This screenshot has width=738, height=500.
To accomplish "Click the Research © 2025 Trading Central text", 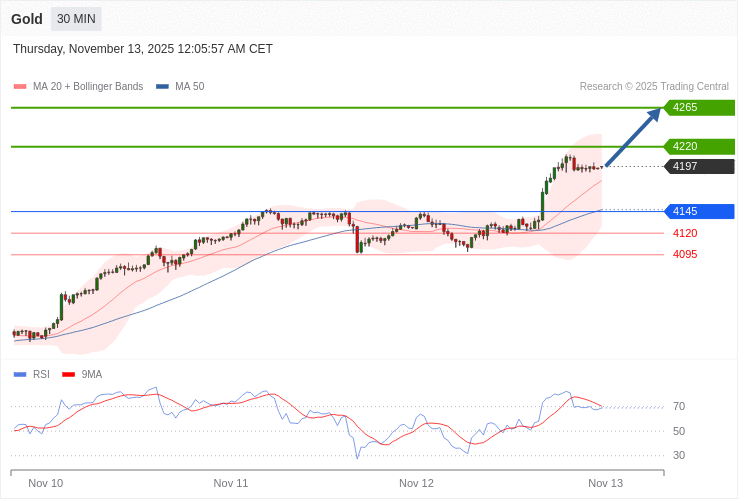I will click(654, 87).
